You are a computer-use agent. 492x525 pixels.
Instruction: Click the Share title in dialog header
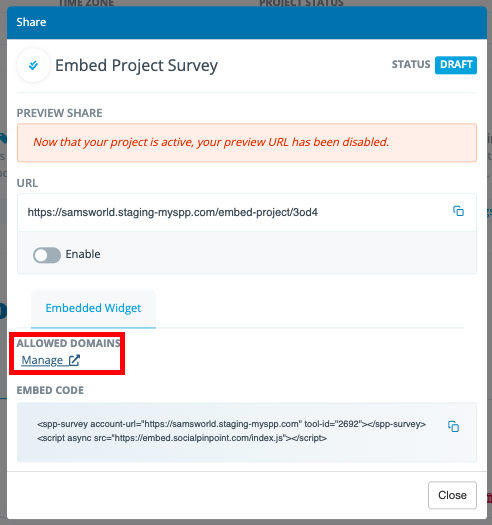pos(31,22)
